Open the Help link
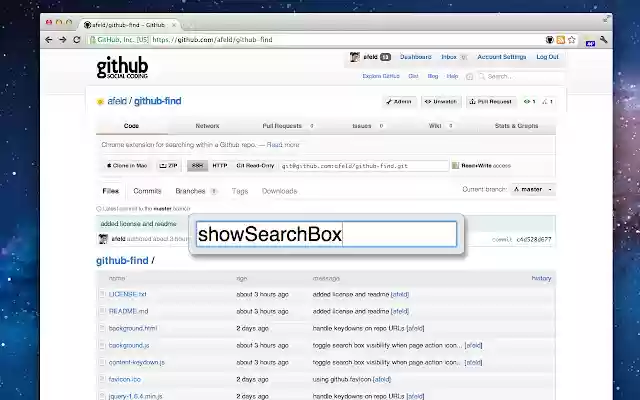Screen dimensions: 640x400 pyautogui.click(x=452, y=76)
